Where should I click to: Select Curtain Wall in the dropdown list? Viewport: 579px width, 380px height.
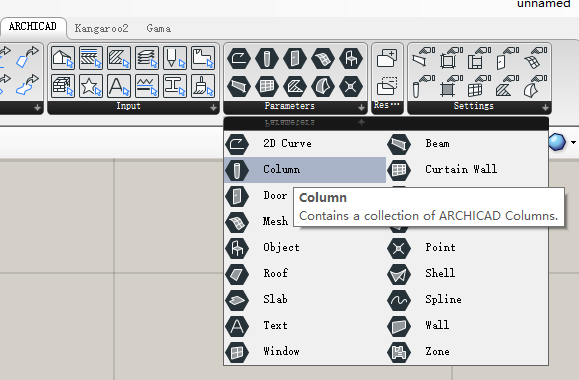[467, 170]
